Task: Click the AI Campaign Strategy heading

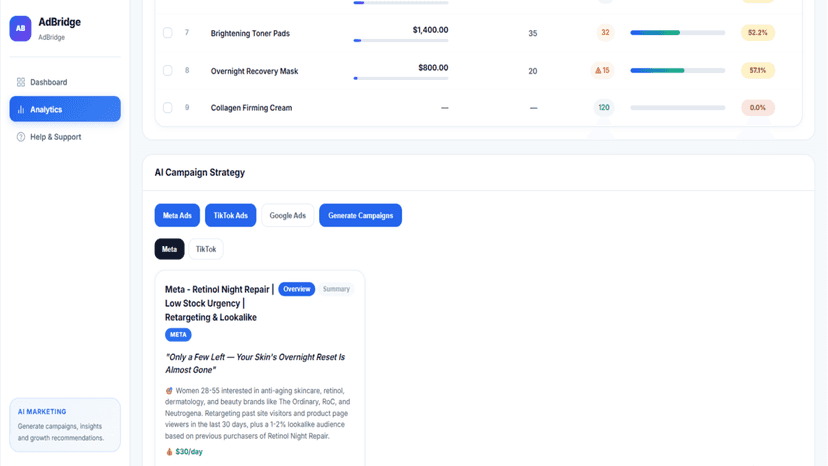Action: coord(200,172)
